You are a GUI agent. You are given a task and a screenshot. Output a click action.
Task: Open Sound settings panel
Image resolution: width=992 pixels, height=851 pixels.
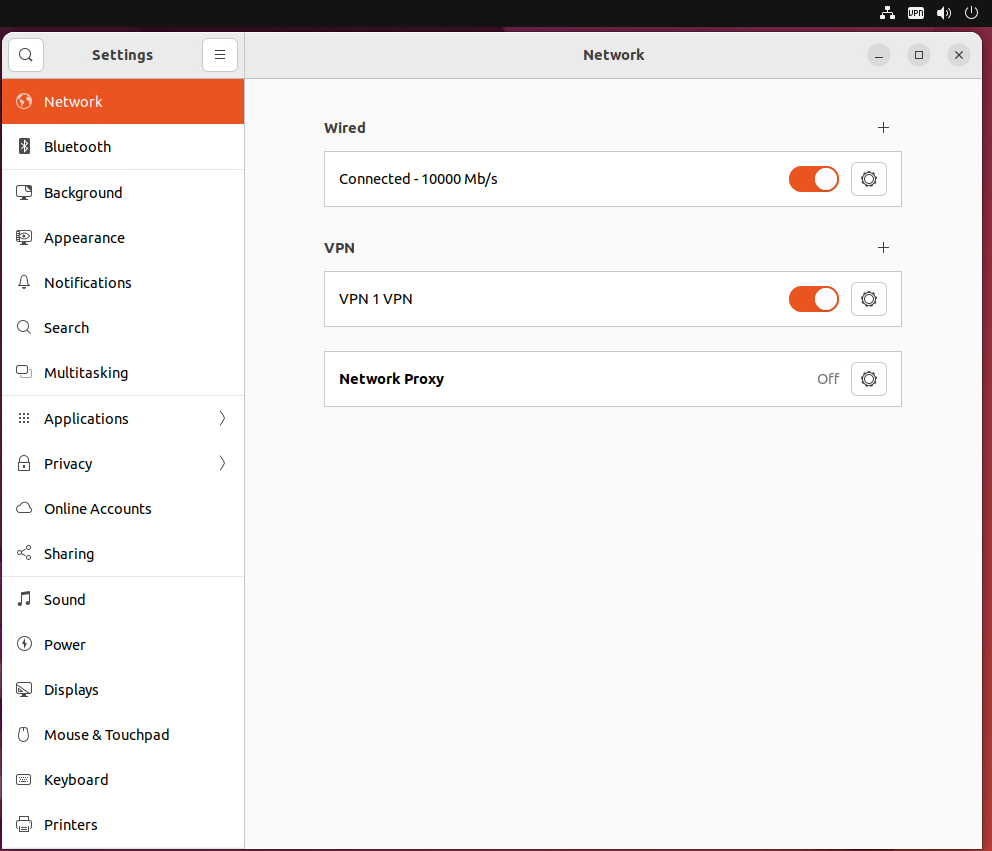pyautogui.click(x=123, y=599)
